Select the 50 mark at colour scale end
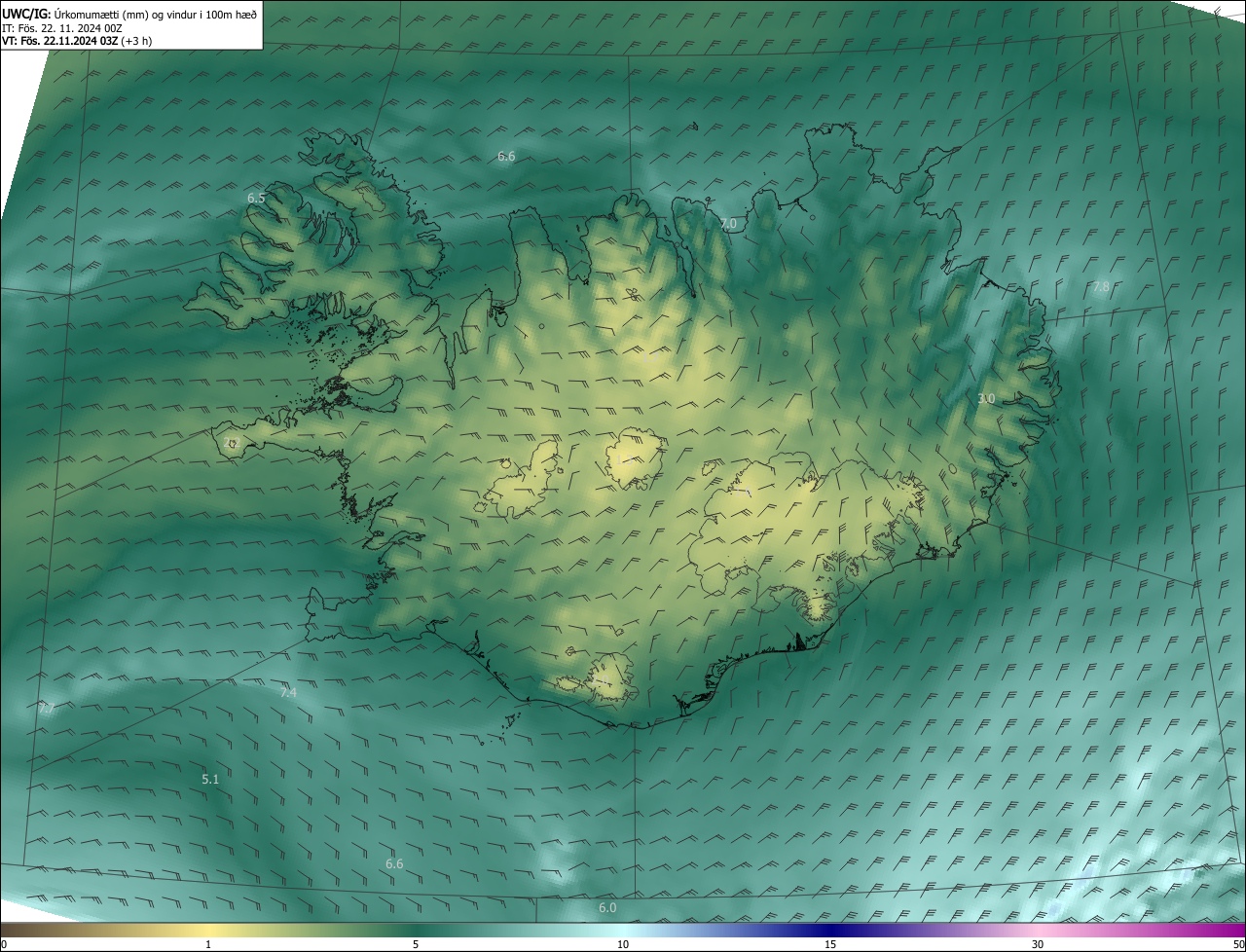This screenshot has width=1246, height=952. pyautogui.click(x=1238, y=944)
